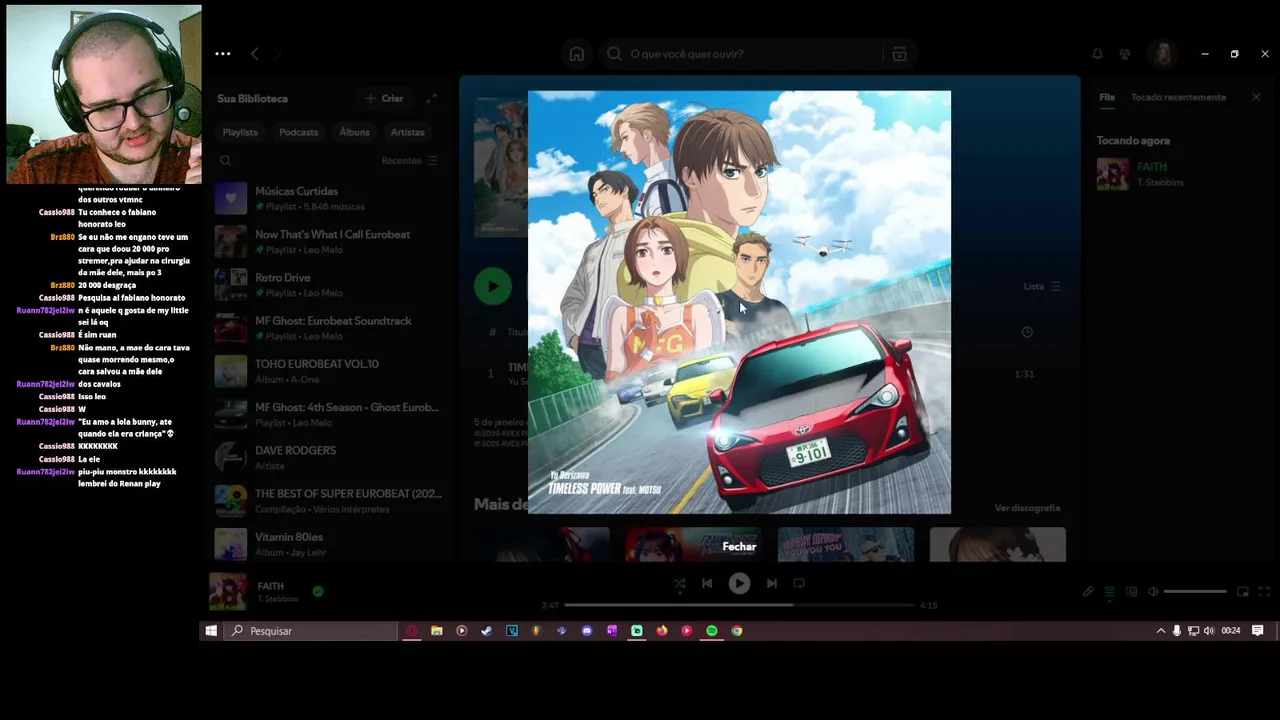This screenshot has height=720, width=1280.
Task: Open the connect to a device icon
Action: [x=1131, y=592]
